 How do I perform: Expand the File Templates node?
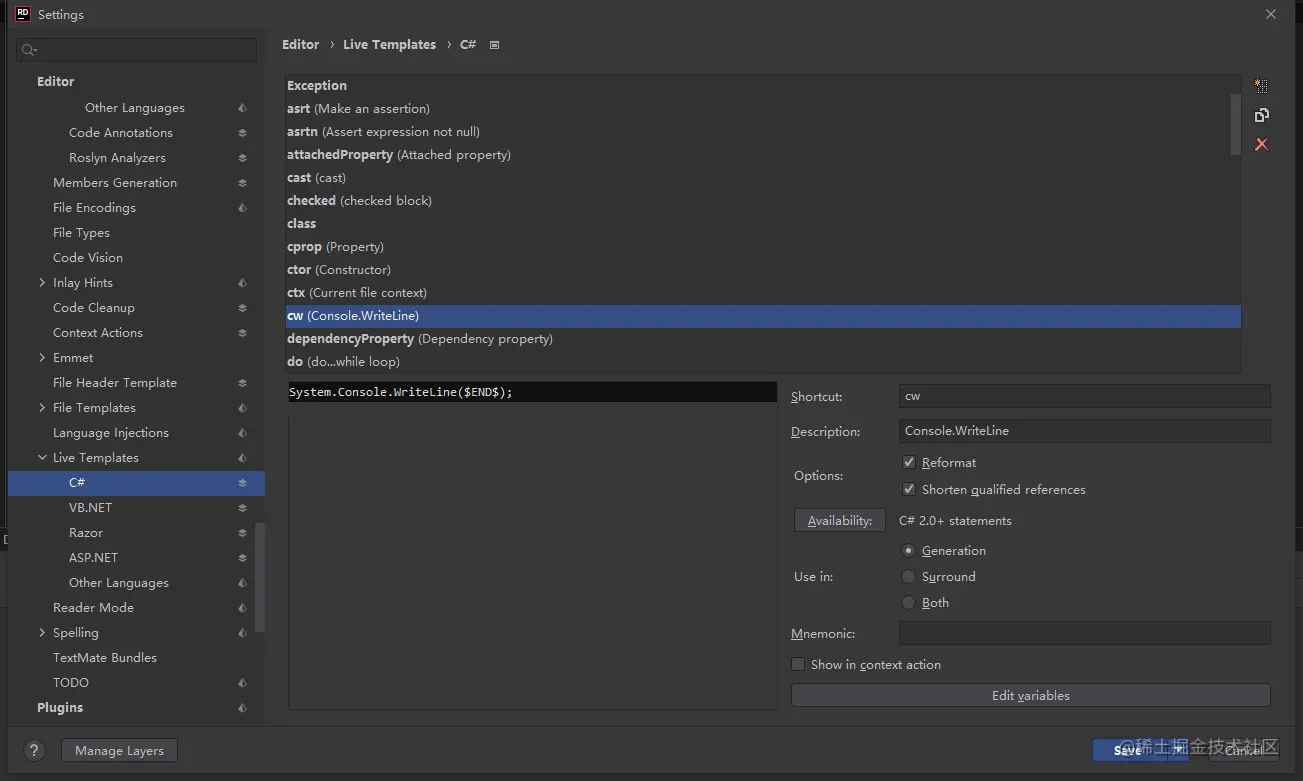[42, 408]
